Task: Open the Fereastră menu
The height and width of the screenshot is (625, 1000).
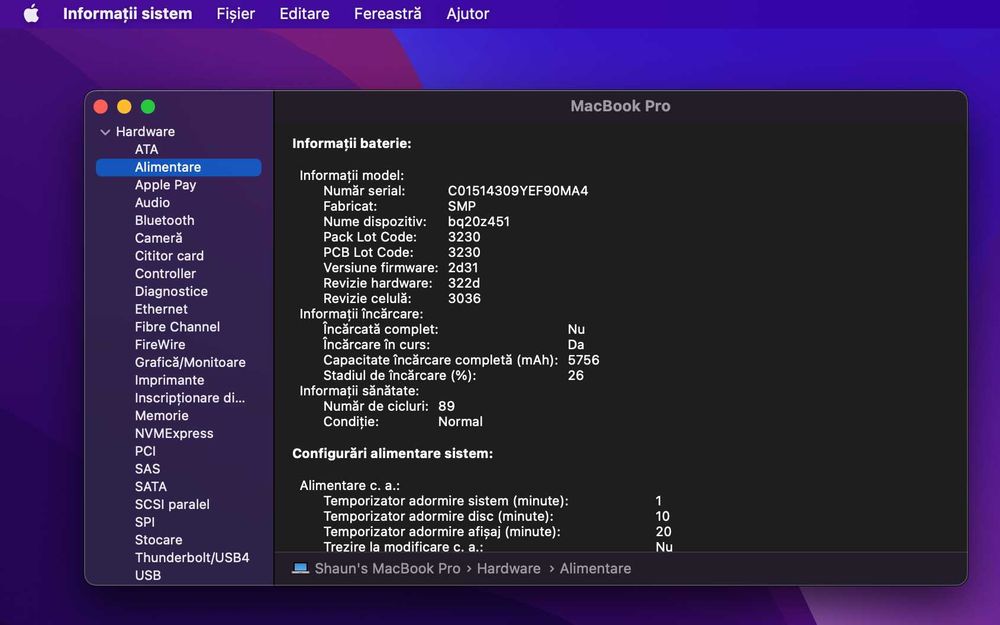Action: pos(388,13)
